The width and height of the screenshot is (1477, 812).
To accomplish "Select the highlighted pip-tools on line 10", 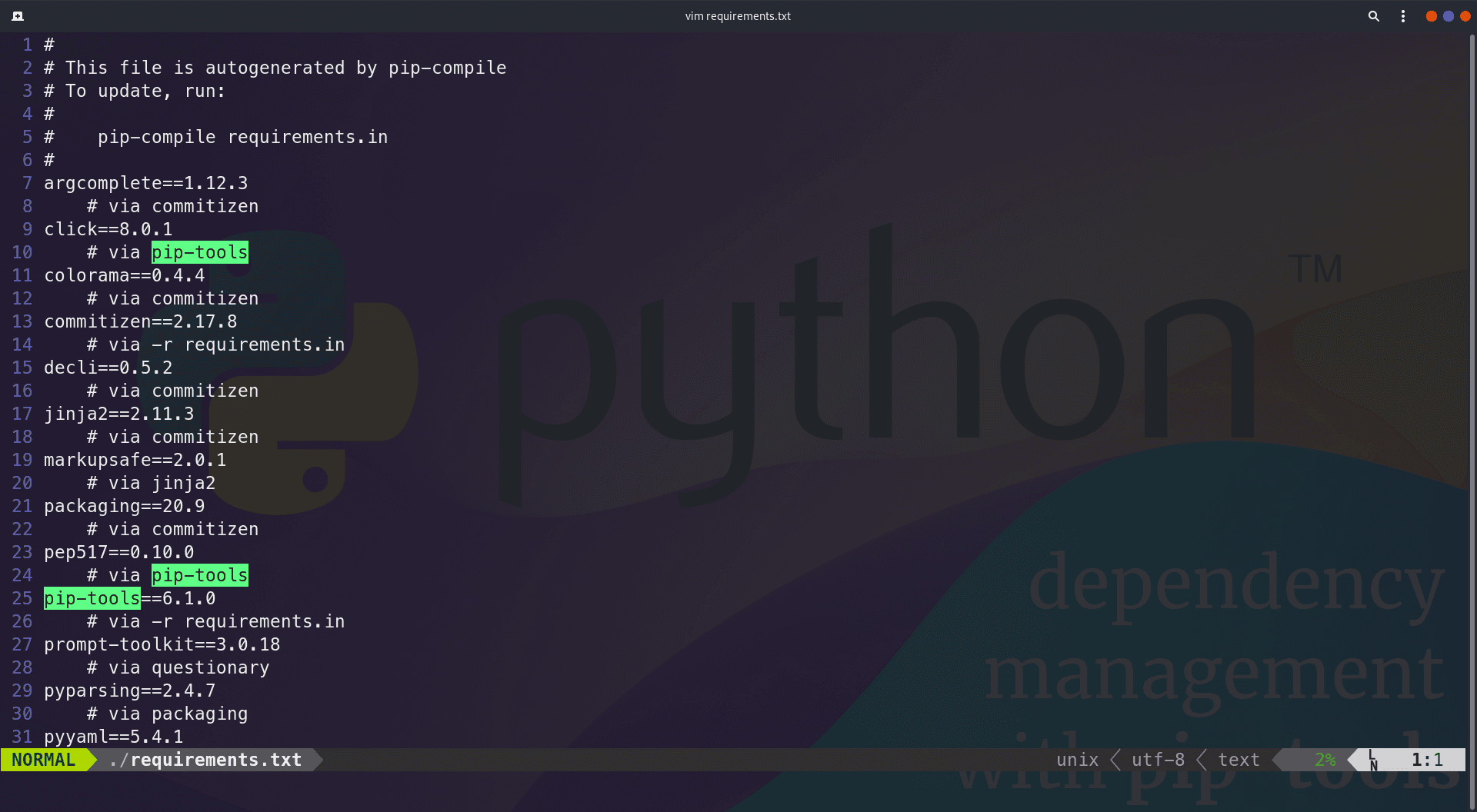I will [199, 252].
